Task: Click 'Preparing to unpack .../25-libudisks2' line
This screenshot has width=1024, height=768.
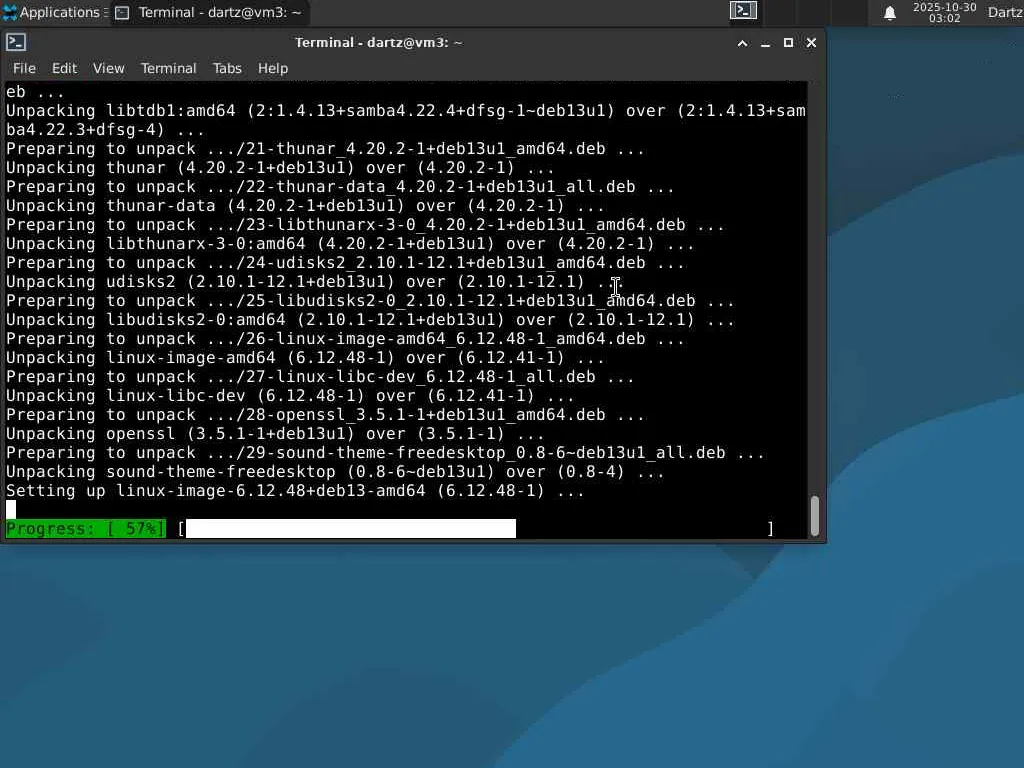Action: pos(370,301)
